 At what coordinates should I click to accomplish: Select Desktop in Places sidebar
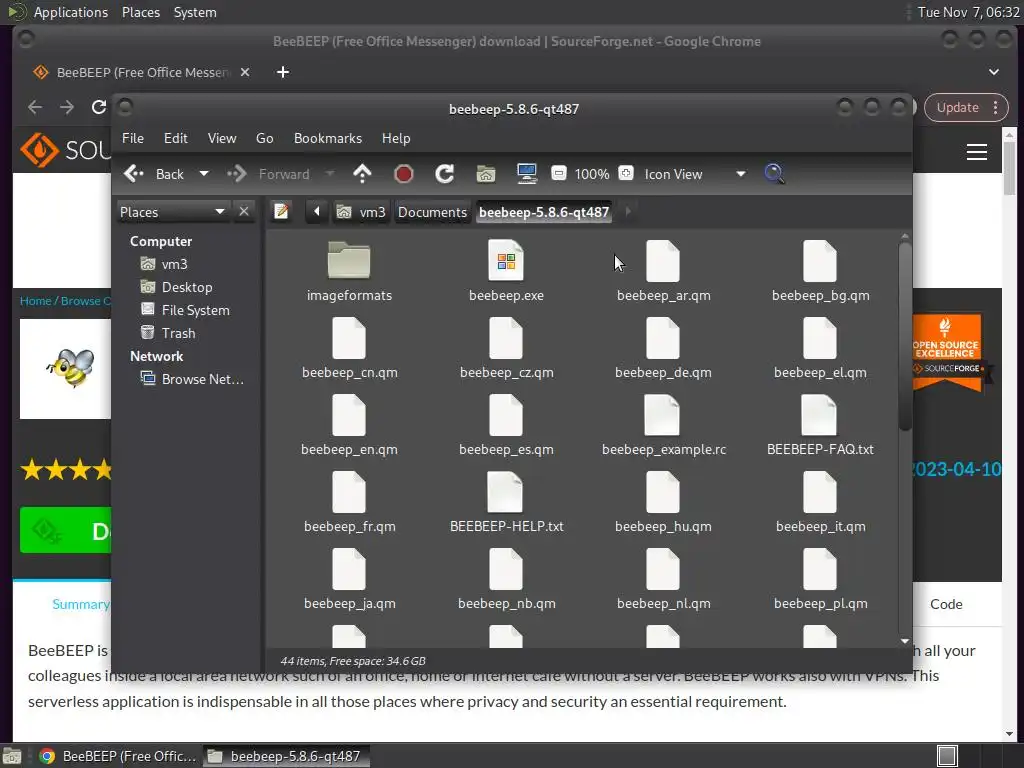coord(177,287)
